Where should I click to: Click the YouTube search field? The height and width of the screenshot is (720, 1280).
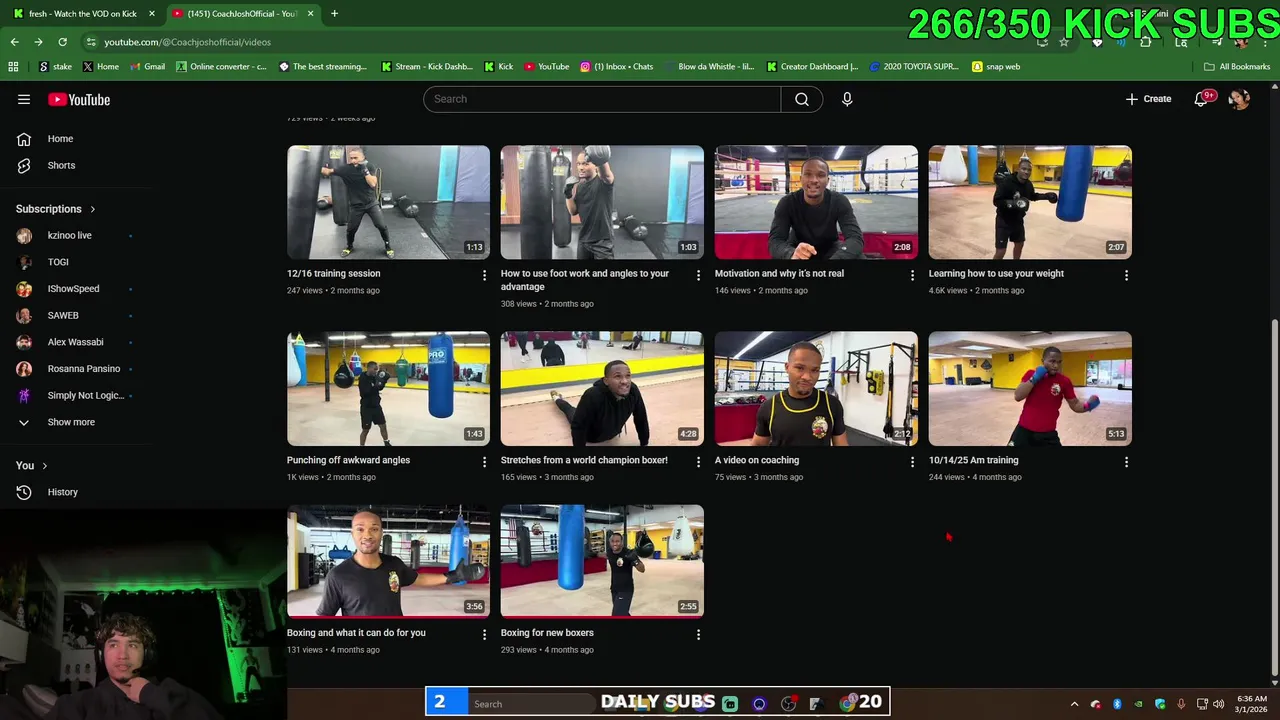point(602,99)
